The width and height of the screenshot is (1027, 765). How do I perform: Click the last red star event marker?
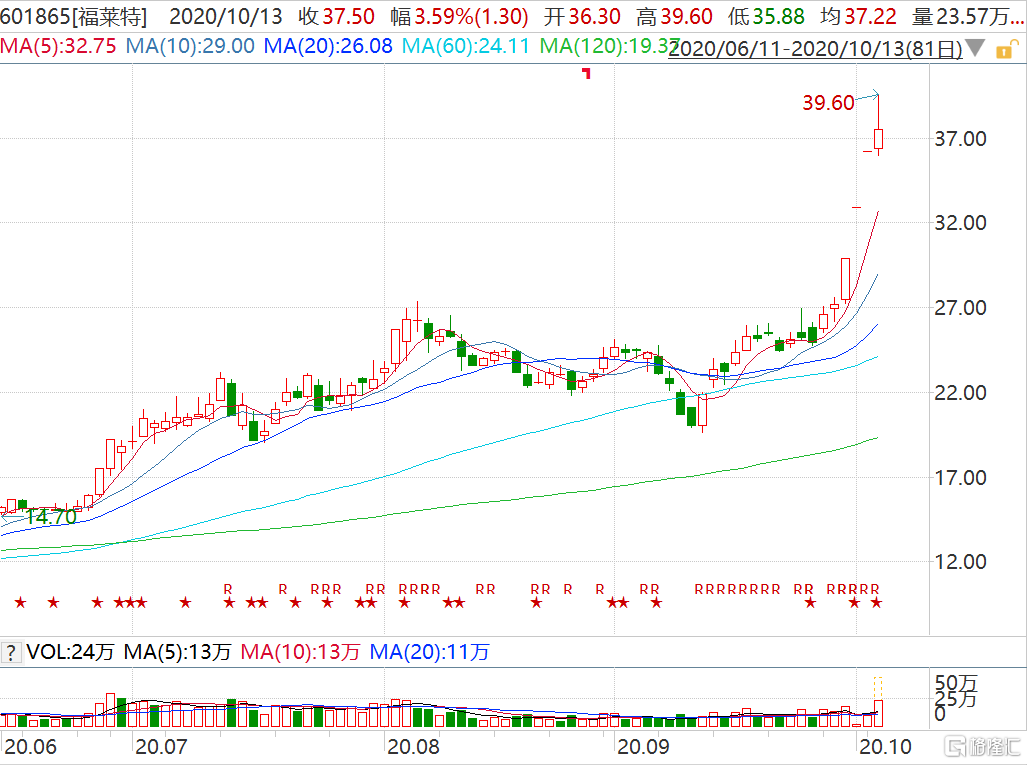(876, 602)
